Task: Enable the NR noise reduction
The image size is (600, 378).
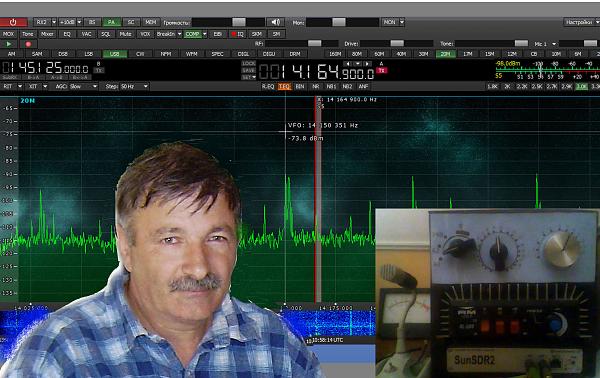Action: pos(316,86)
